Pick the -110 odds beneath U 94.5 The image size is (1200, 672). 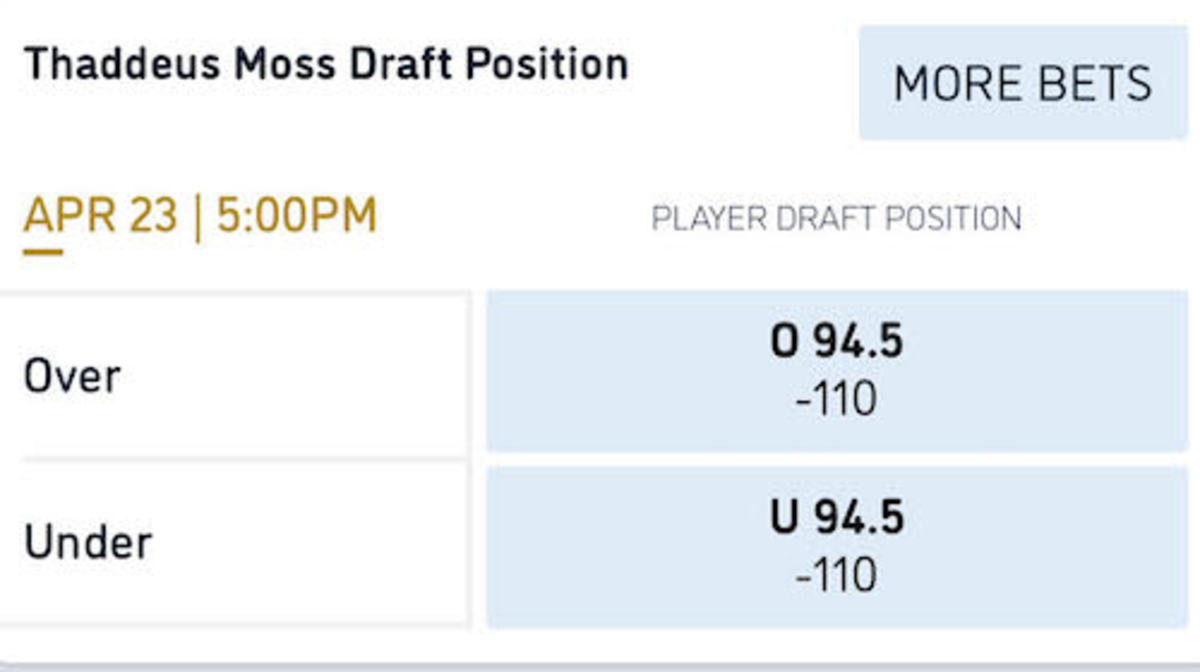pyautogui.click(x=836, y=575)
